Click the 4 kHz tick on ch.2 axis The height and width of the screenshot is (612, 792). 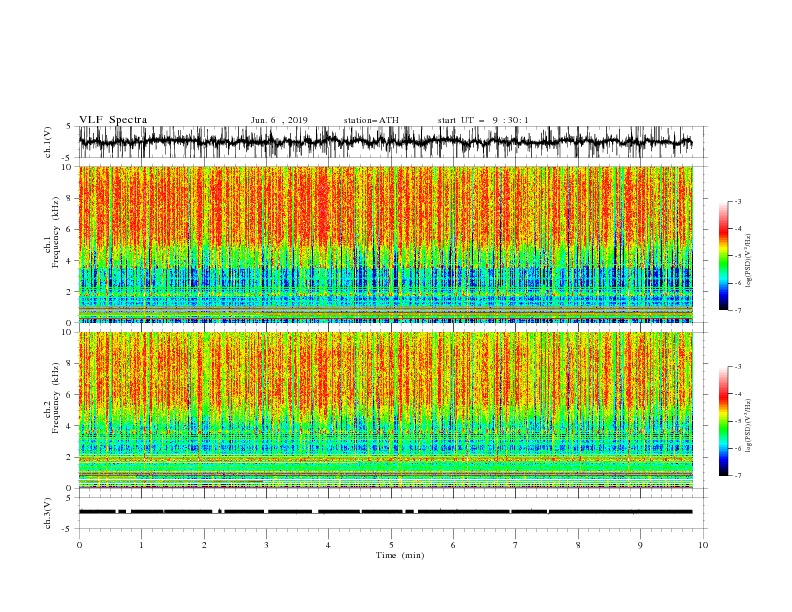point(70,426)
